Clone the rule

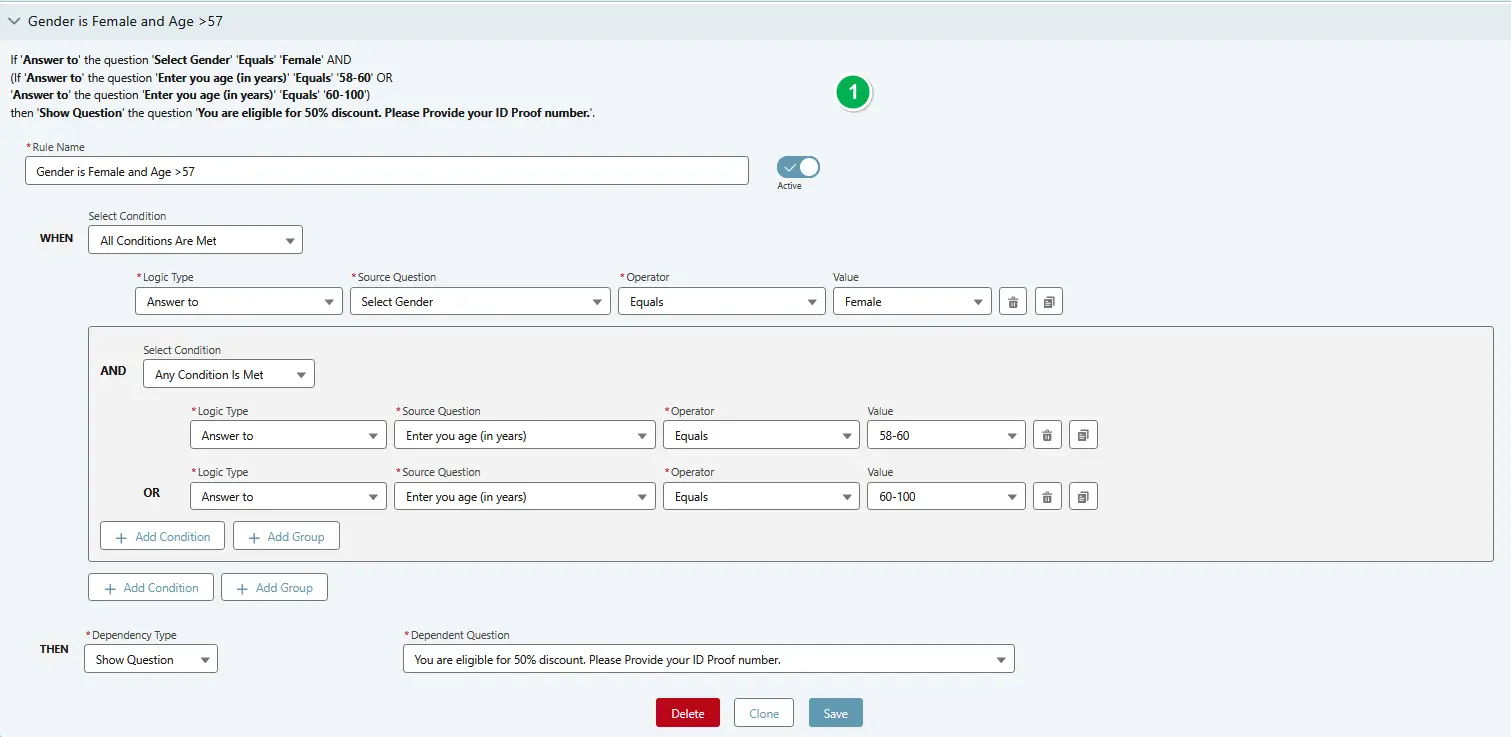pyautogui.click(x=763, y=712)
